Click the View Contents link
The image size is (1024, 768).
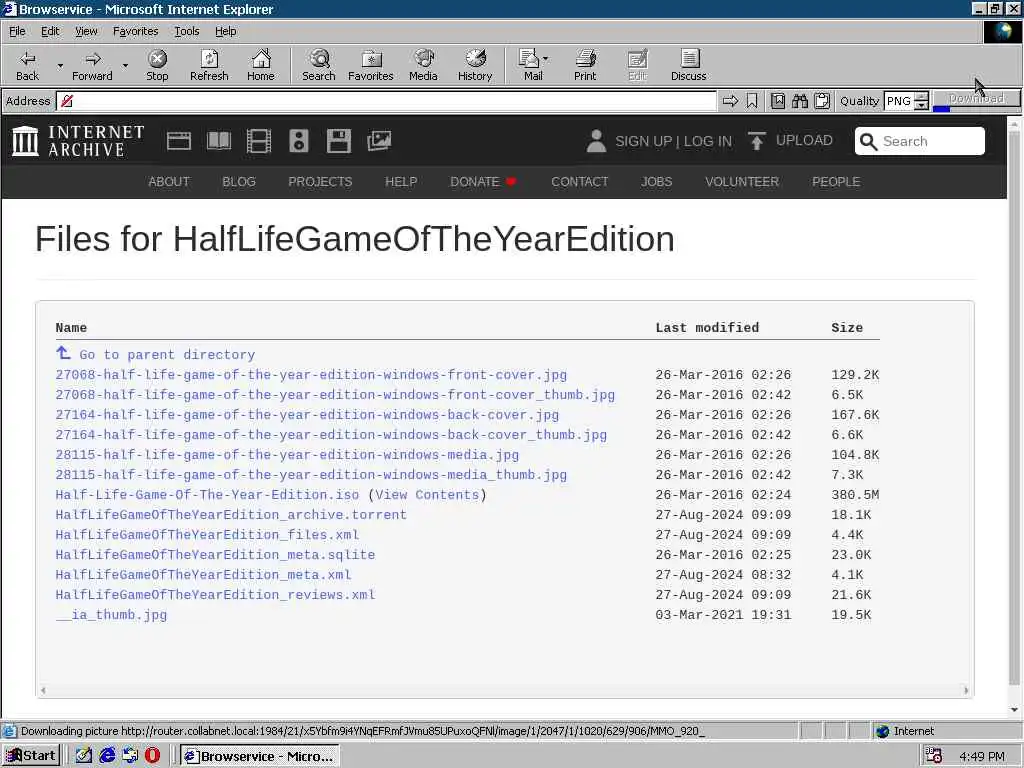click(427, 495)
